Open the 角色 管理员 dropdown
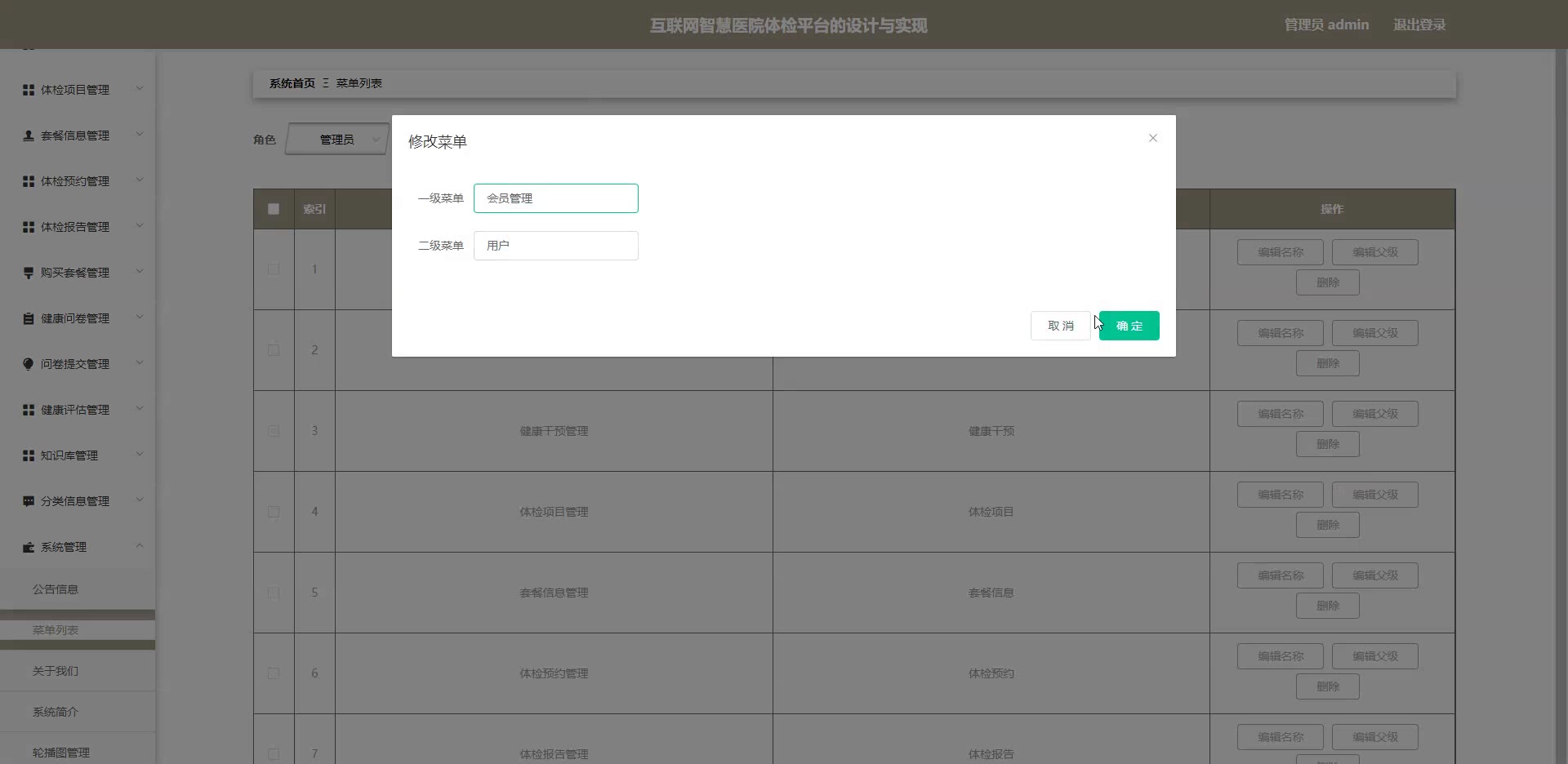Screen dimensions: 1568x764 [x=337, y=140]
